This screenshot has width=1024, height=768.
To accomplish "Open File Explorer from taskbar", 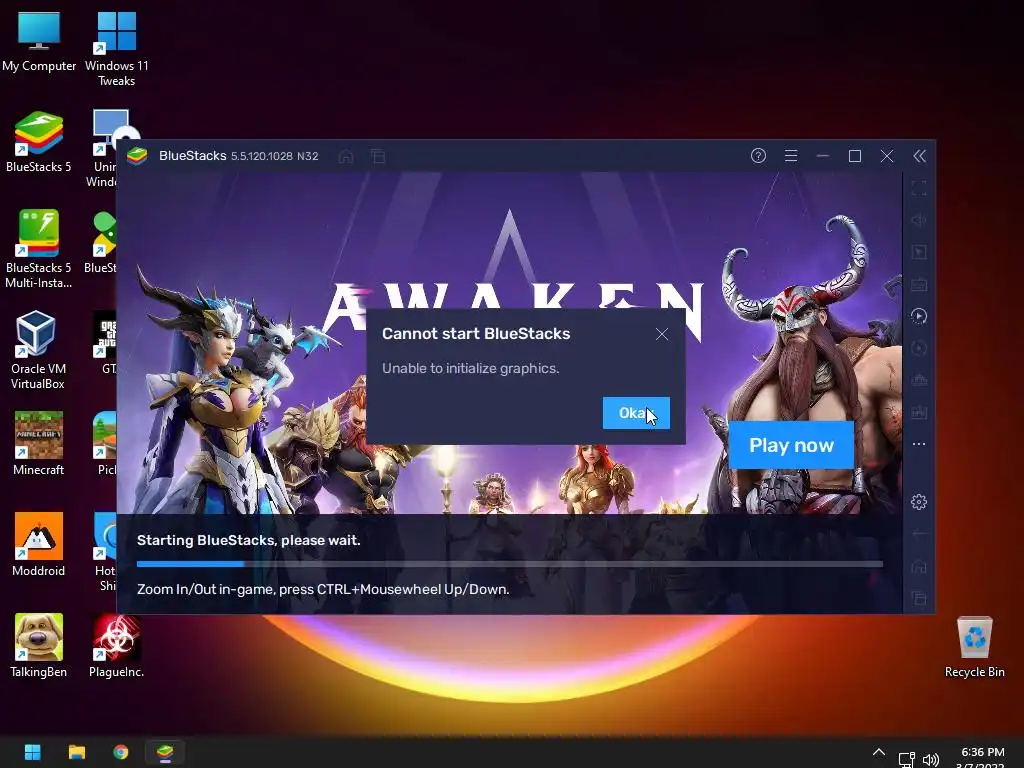I will pyautogui.click(x=77, y=752).
